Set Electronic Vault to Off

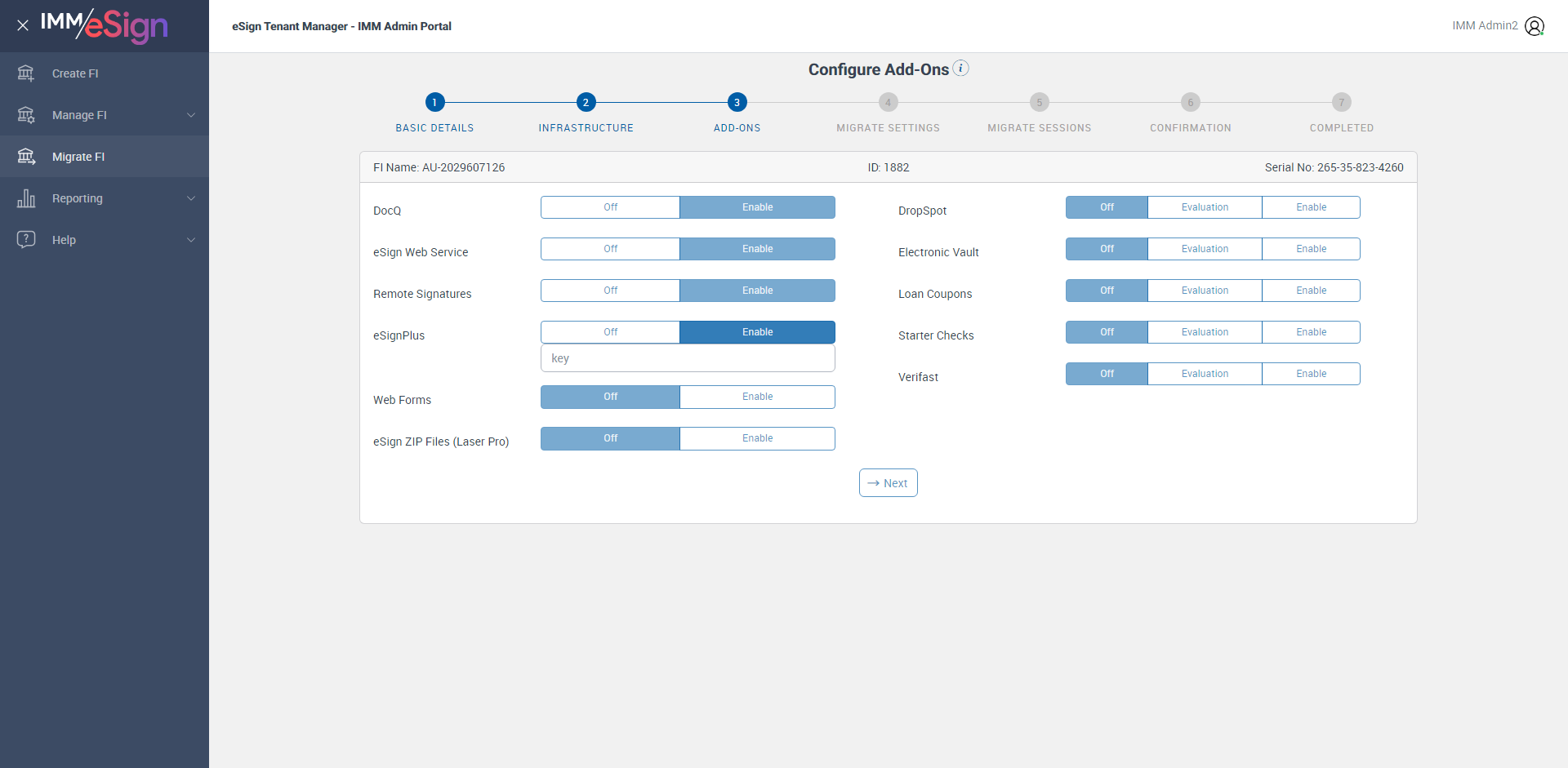1107,249
